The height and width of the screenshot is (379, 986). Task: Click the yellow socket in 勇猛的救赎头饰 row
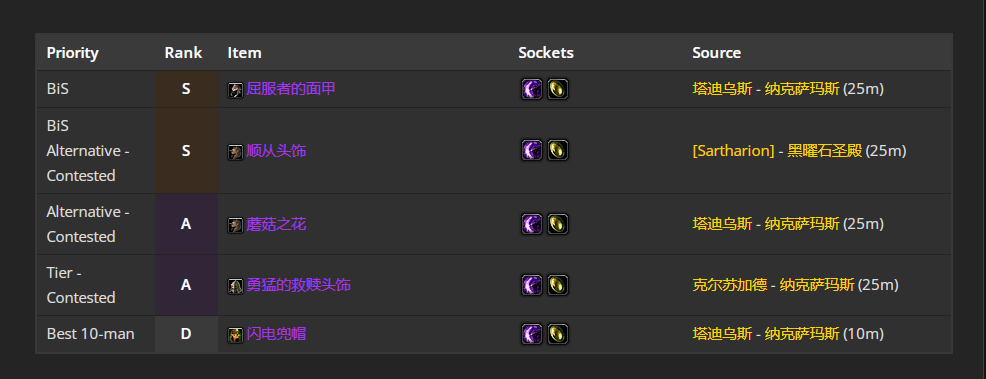(558, 285)
